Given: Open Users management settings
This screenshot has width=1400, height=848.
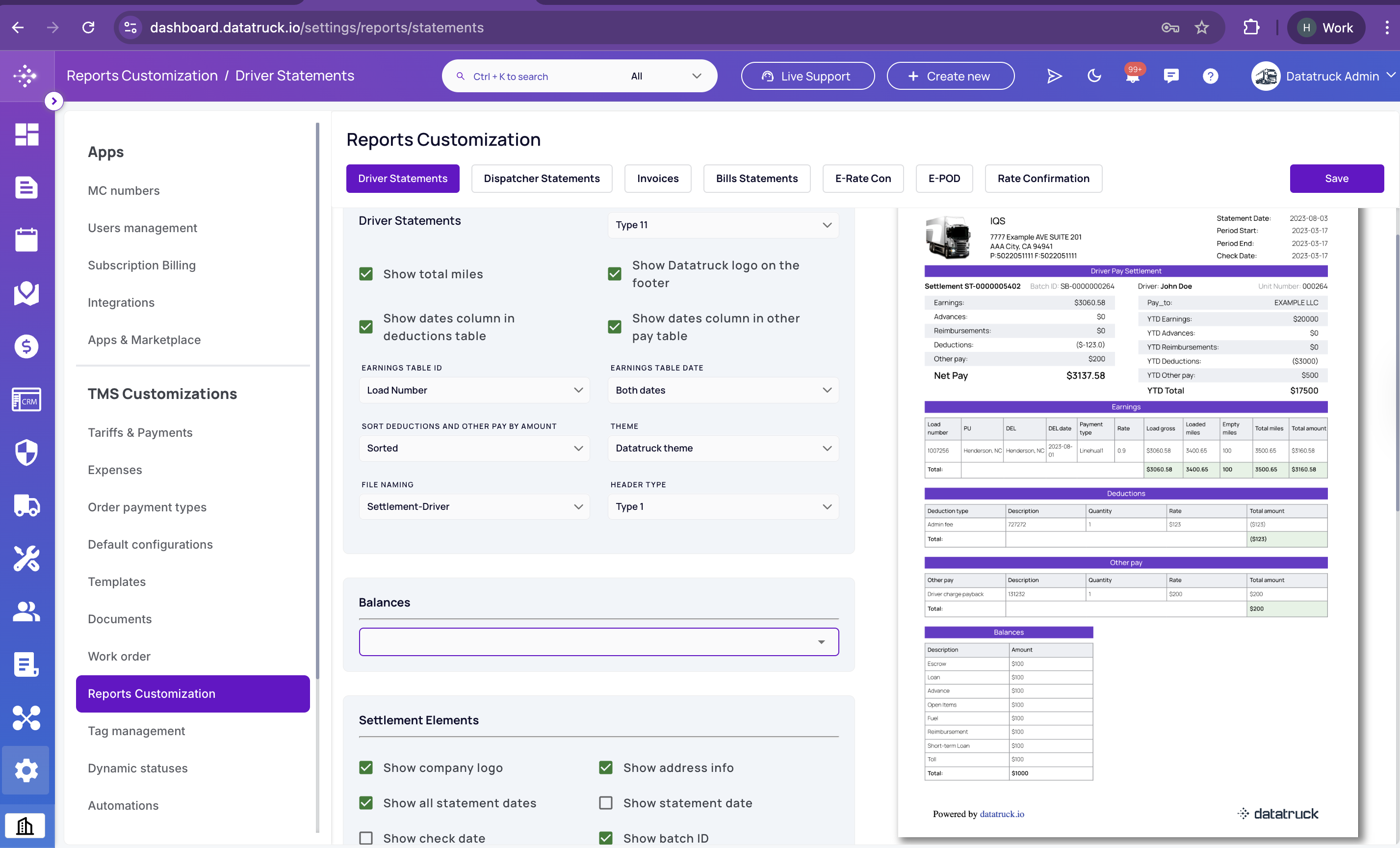Looking at the screenshot, I should click(142, 228).
